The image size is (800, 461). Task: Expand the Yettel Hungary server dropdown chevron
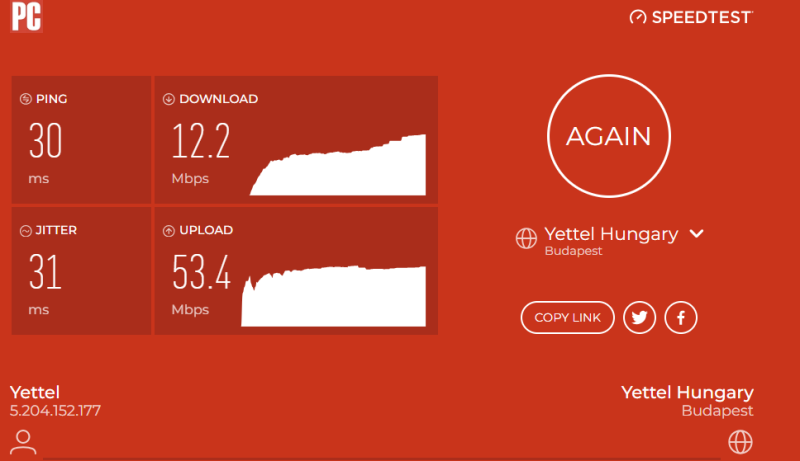tap(696, 234)
